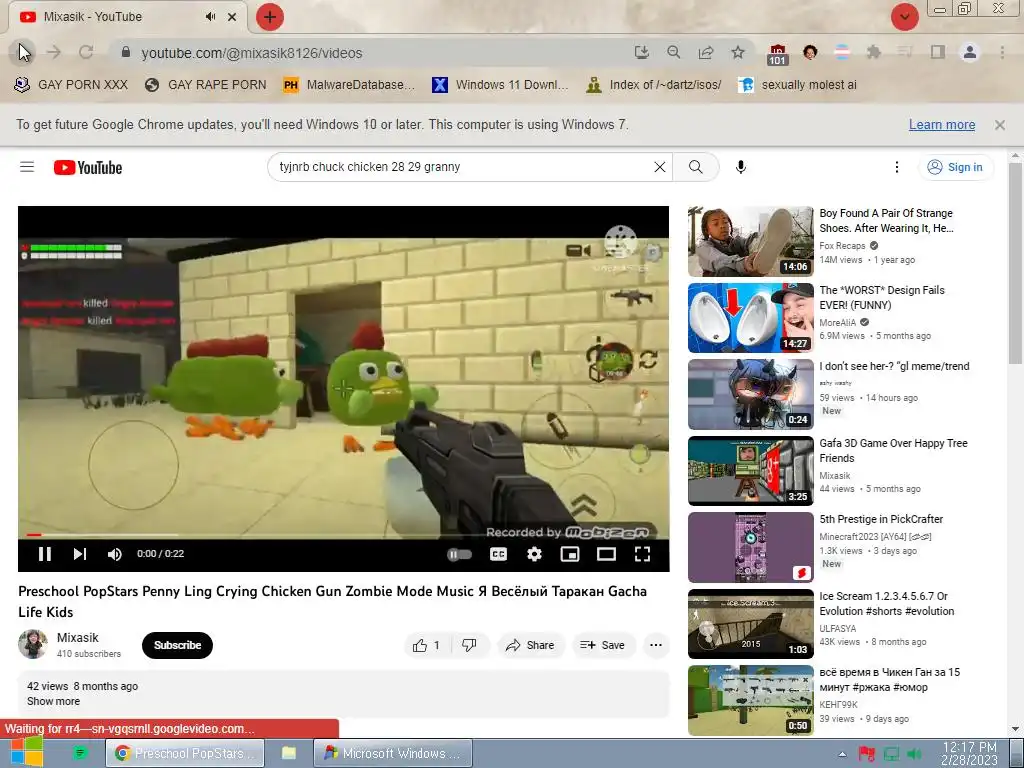Click the address bar URL
Image resolution: width=1024 pixels, height=768 pixels.
point(251,53)
